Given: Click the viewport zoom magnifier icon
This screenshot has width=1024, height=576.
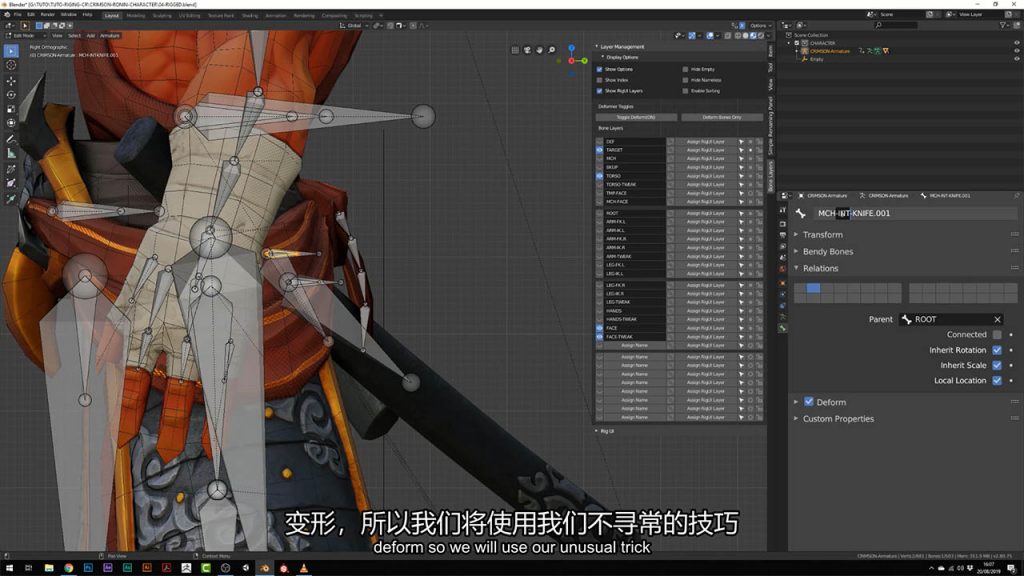Looking at the screenshot, I should (x=552, y=50).
